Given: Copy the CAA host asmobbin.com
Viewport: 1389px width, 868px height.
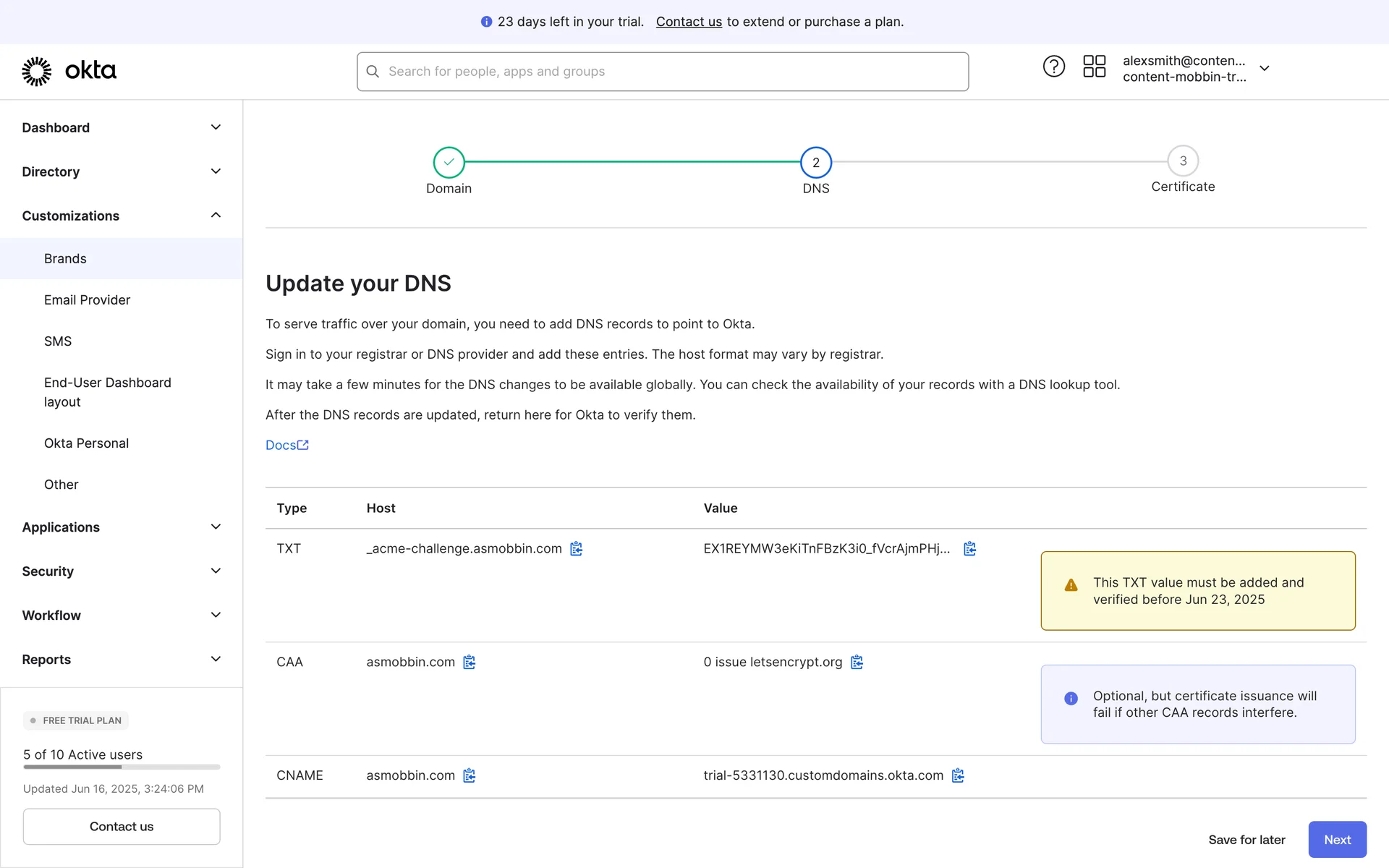Looking at the screenshot, I should [x=469, y=662].
